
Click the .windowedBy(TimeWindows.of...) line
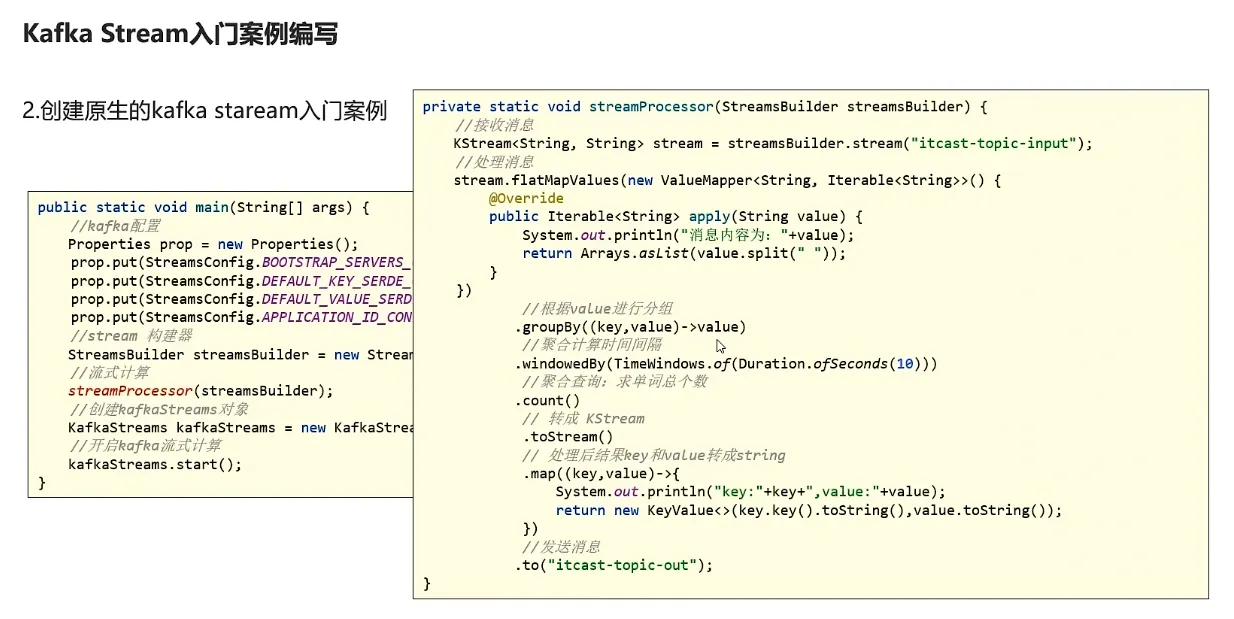click(726, 364)
